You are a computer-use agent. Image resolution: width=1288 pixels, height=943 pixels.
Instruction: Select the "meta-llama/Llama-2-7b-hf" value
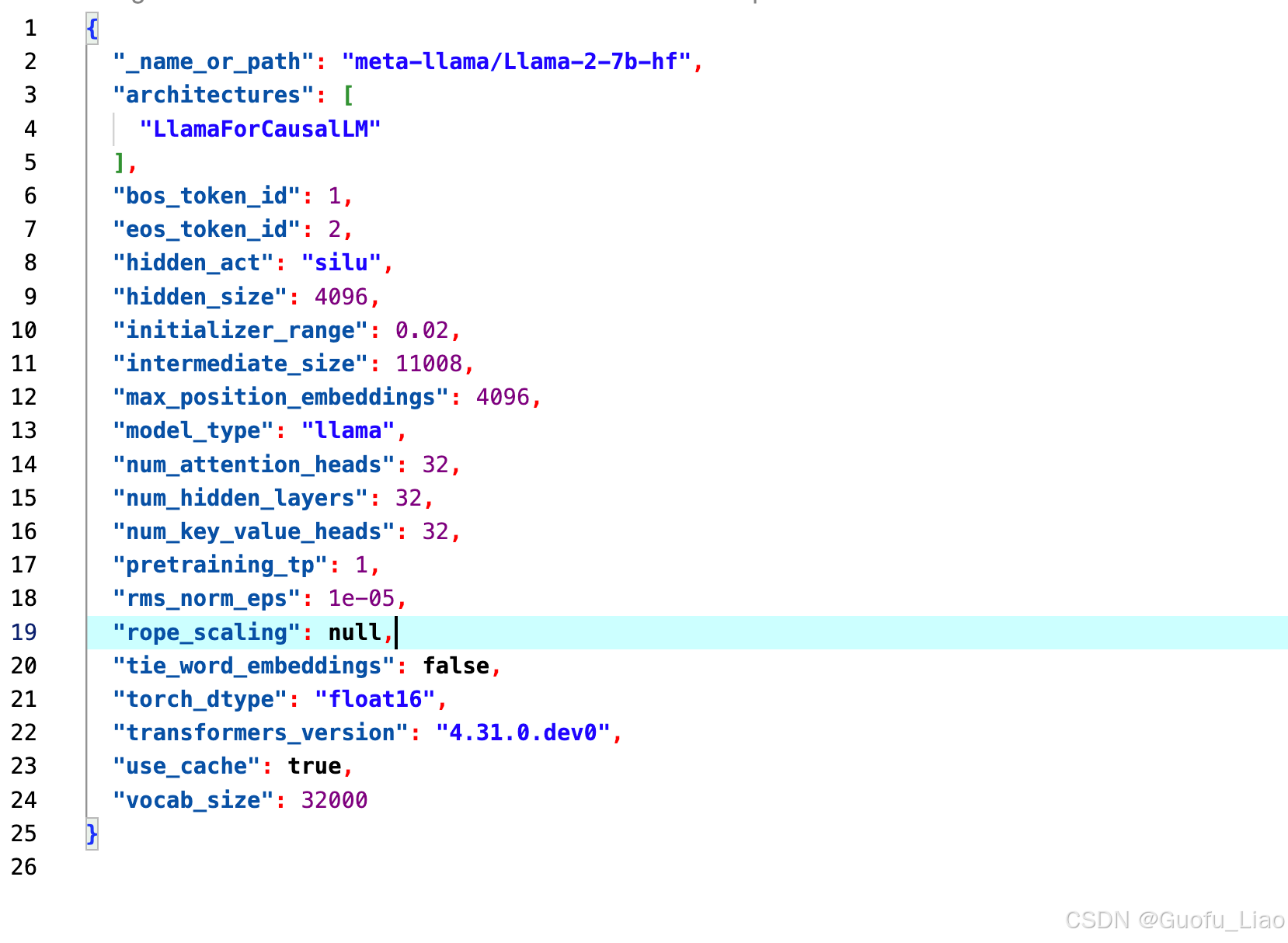pyautogui.click(x=517, y=61)
